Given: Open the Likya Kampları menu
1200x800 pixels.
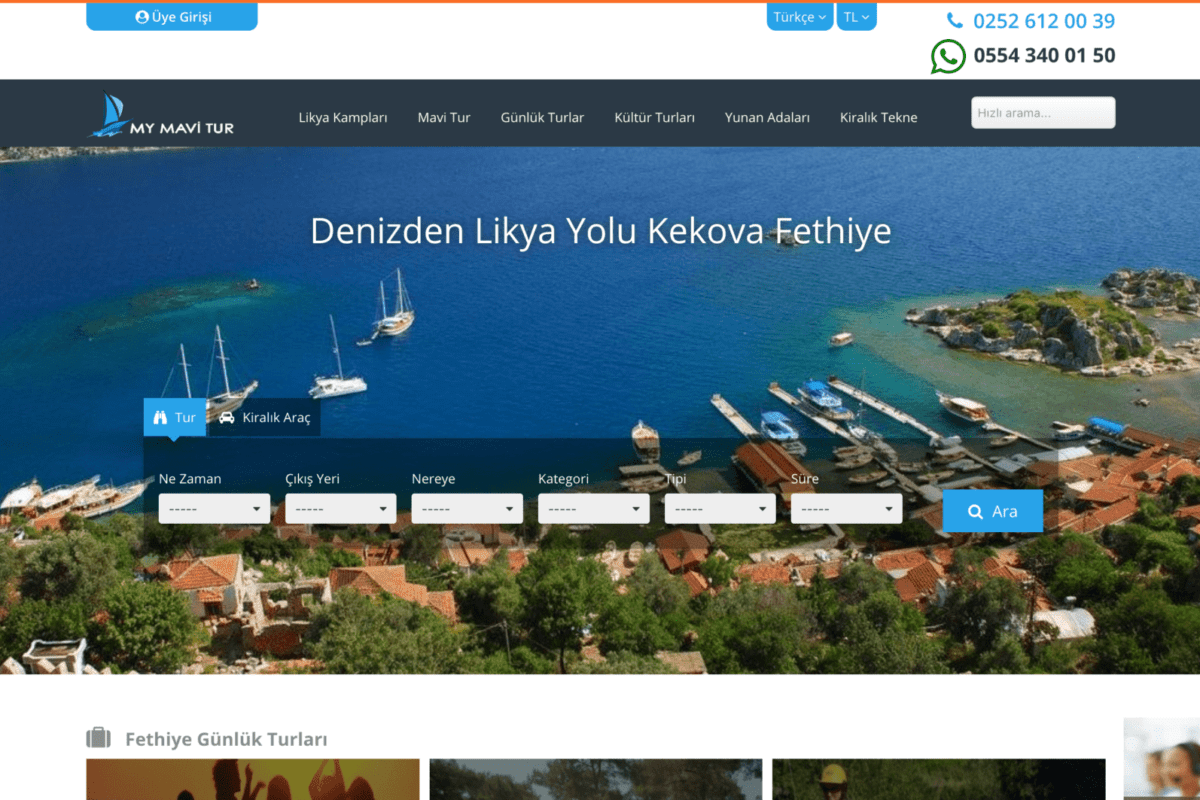Looking at the screenshot, I should 343,117.
